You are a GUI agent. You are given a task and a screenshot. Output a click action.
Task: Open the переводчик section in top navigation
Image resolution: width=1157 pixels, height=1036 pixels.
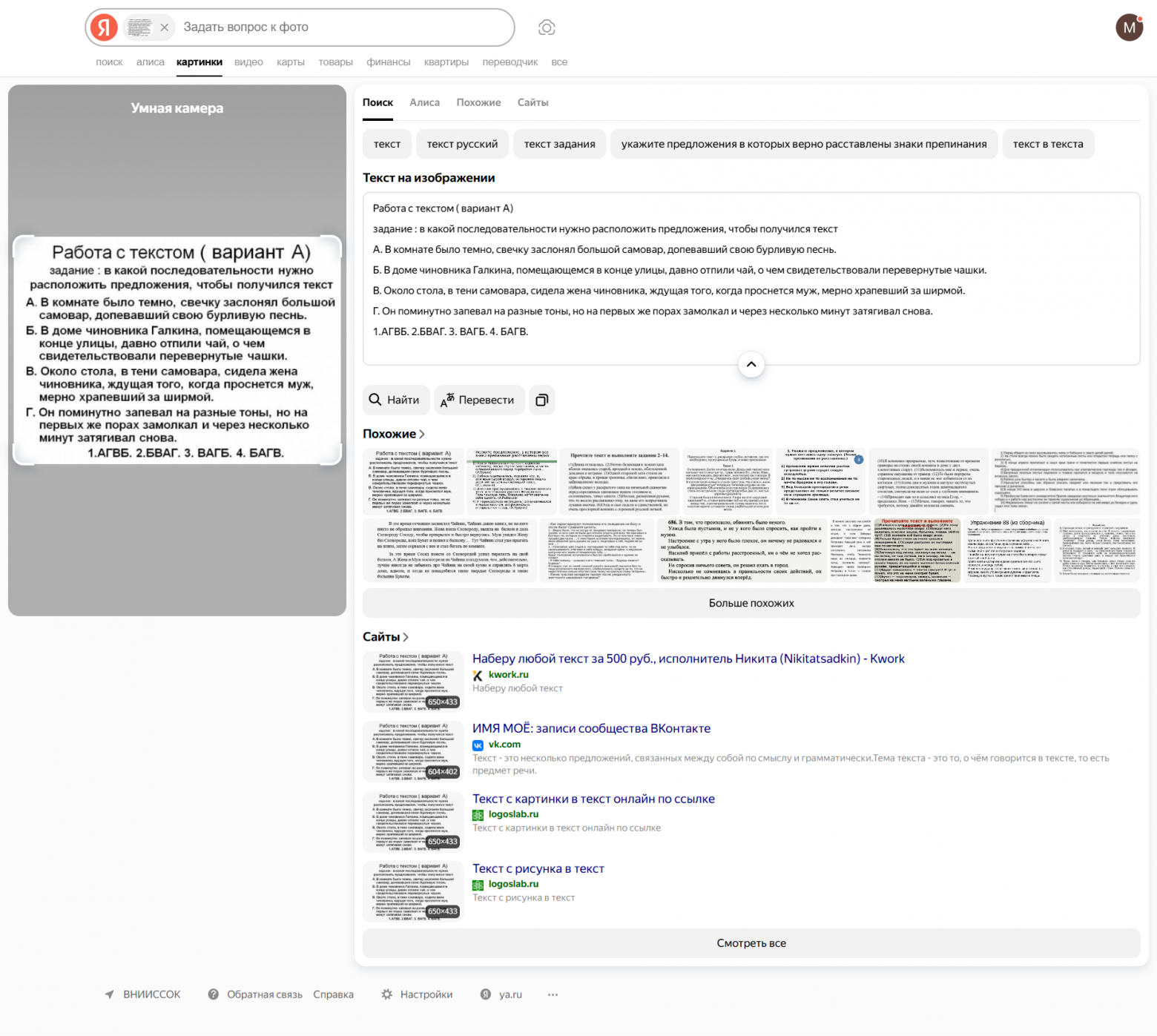[510, 62]
